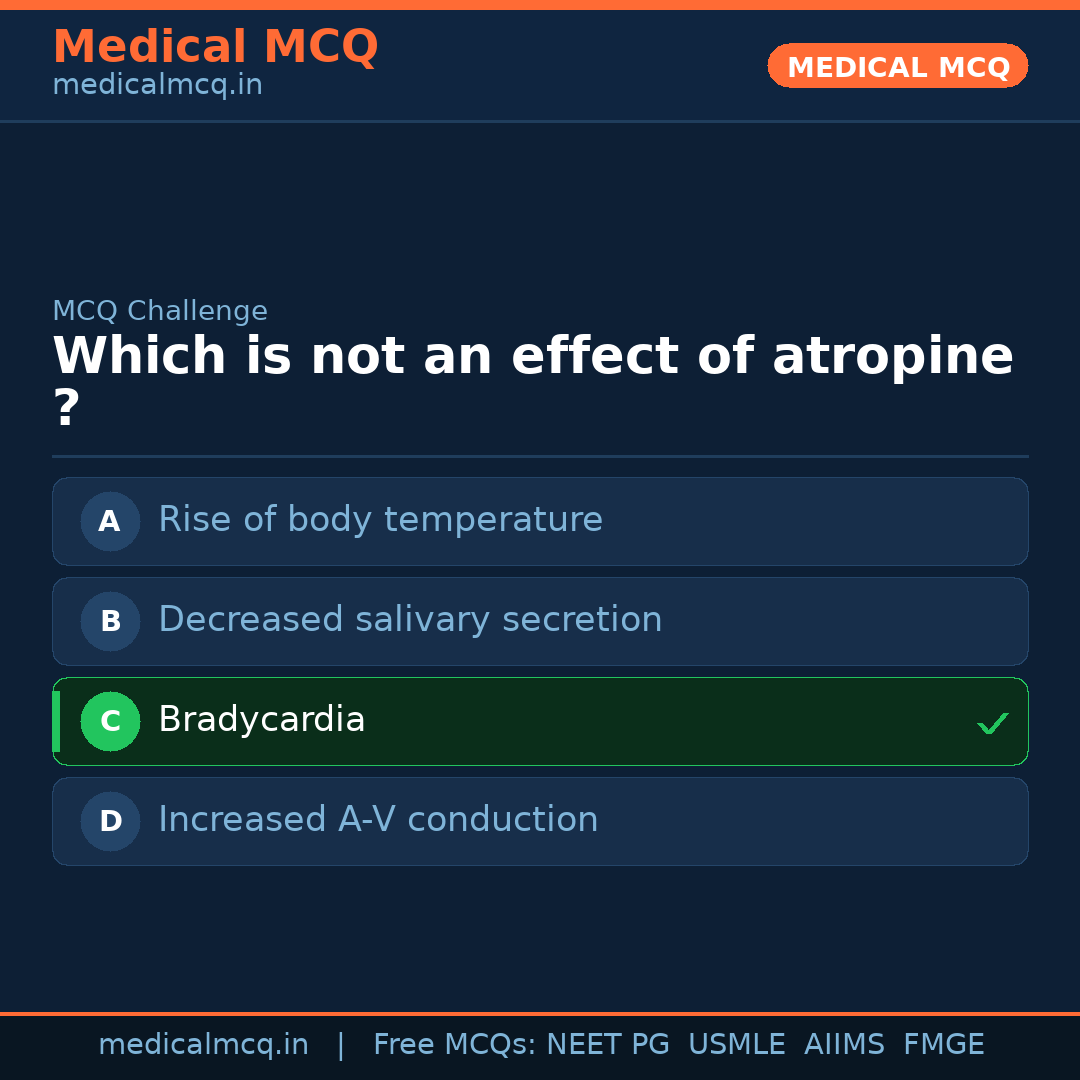The width and height of the screenshot is (1080, 1080).
Task: Click the letter D circle badge
Action: [x=110, y=821]
